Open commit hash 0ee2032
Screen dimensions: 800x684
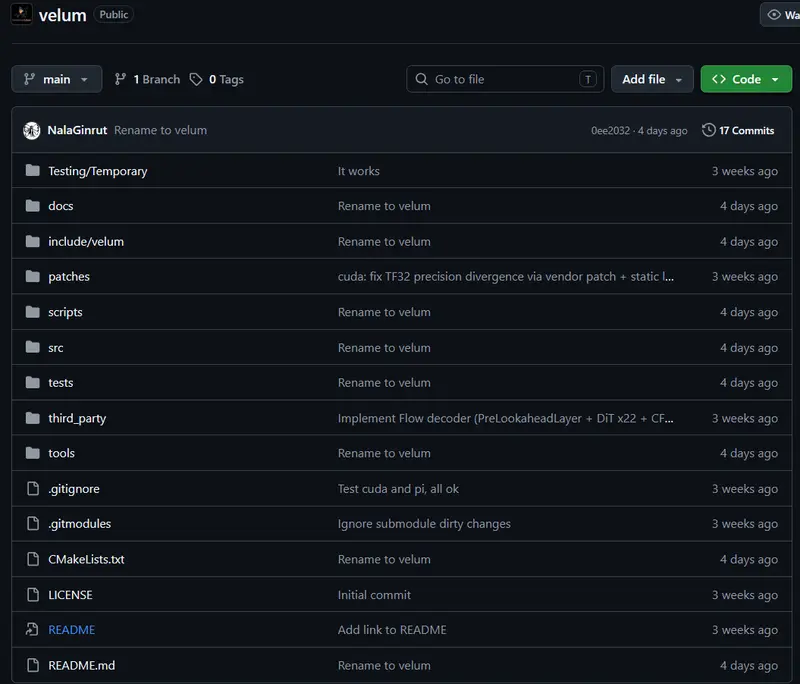click(x=610, y=131)
